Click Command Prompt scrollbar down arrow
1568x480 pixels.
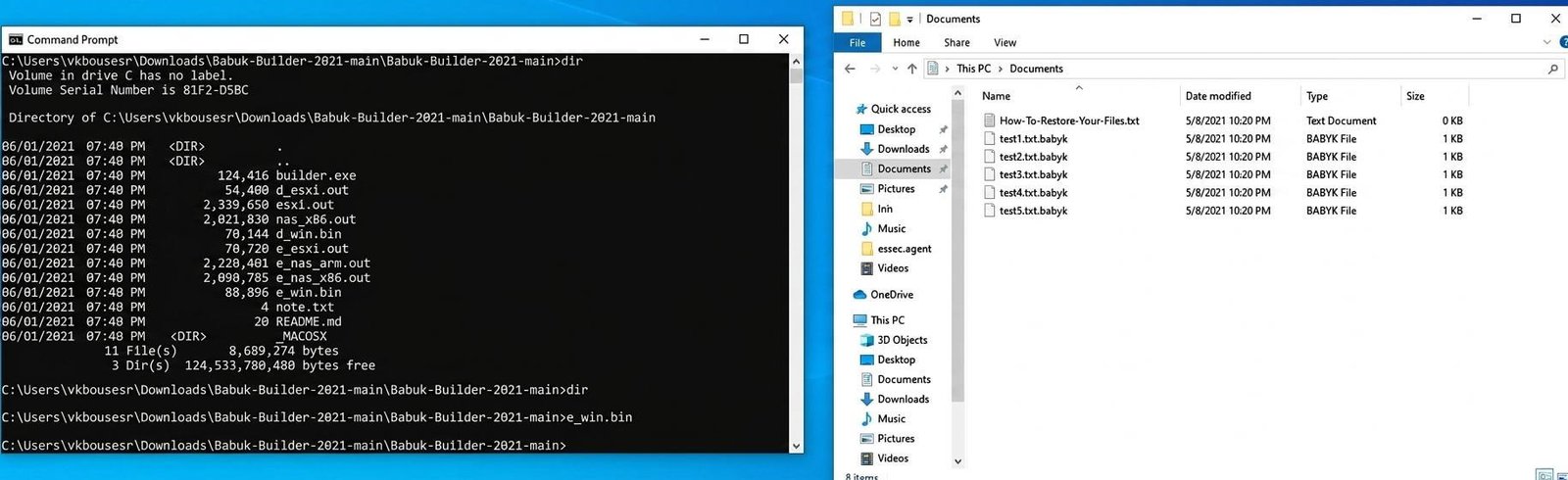(x=796, y=445)
